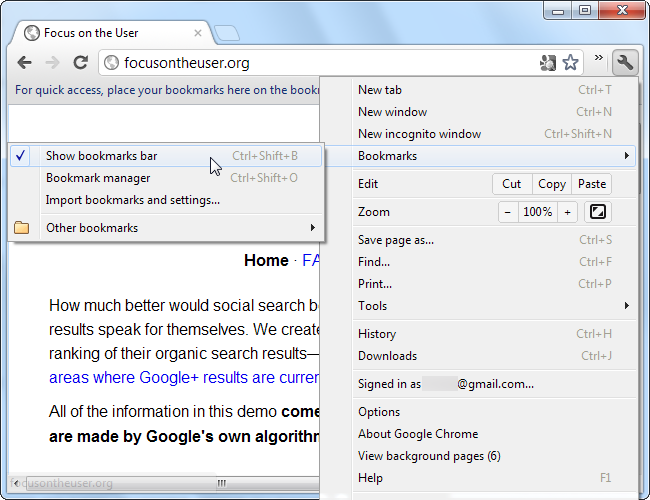Increase zoom with plus button

pyautogui.click(x=568, y=212)
